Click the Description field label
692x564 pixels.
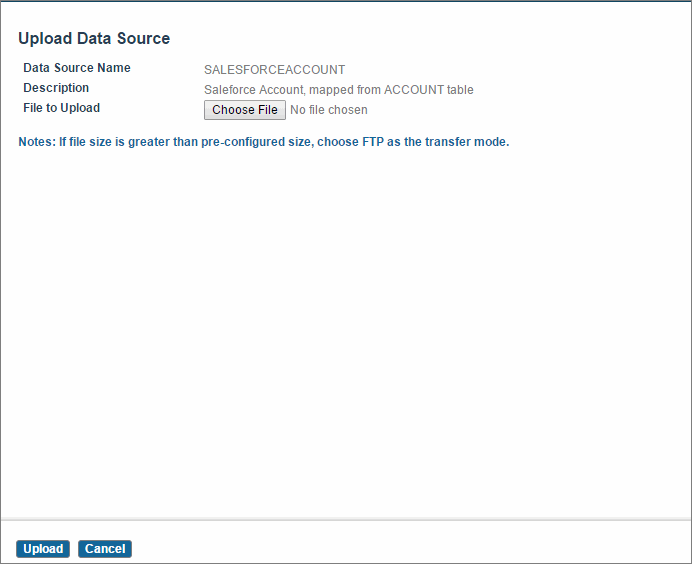click(56, 88)
